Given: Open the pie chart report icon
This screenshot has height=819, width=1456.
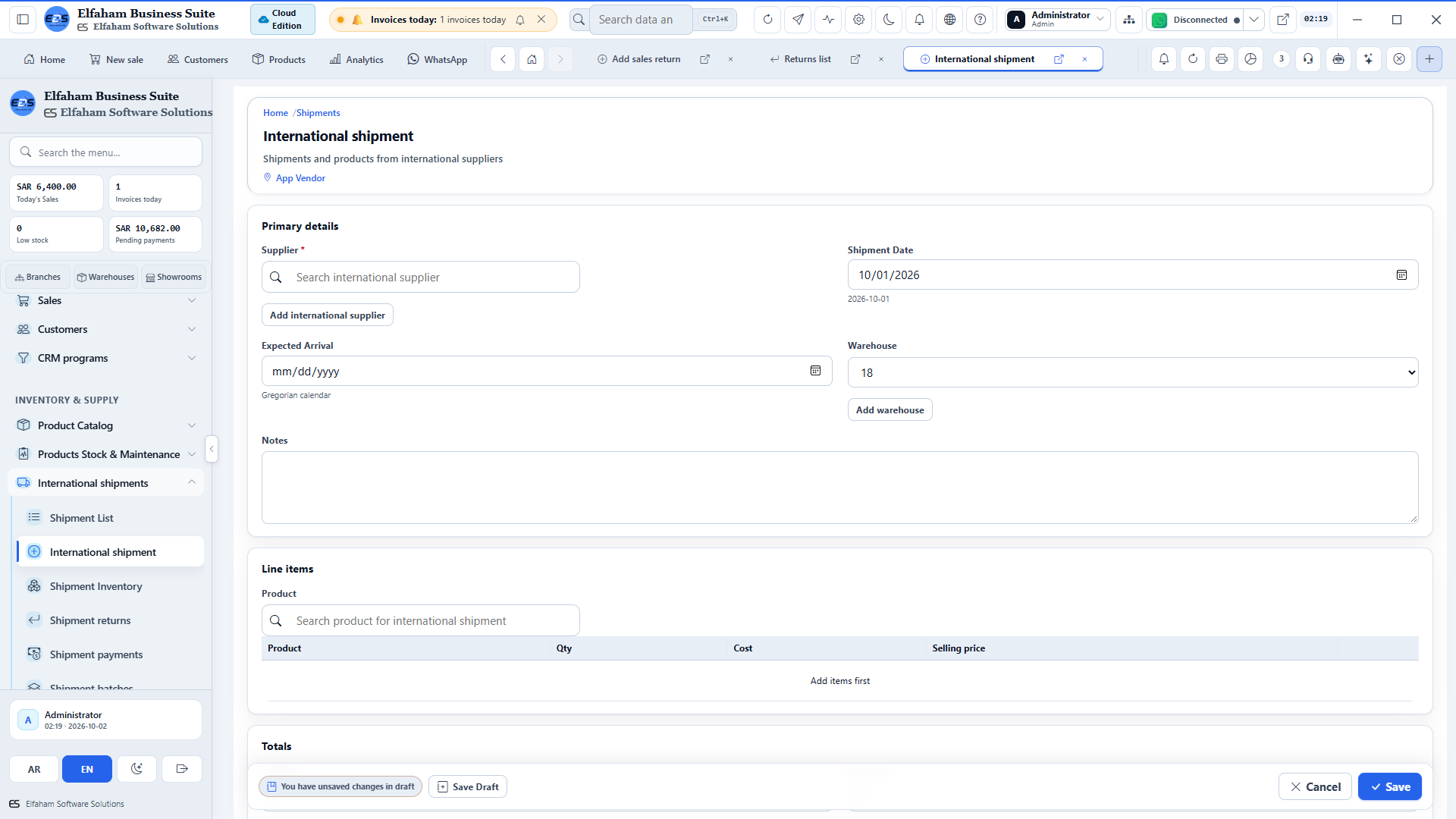Looking at the screenshot, I should click(x=1250, y=59).
